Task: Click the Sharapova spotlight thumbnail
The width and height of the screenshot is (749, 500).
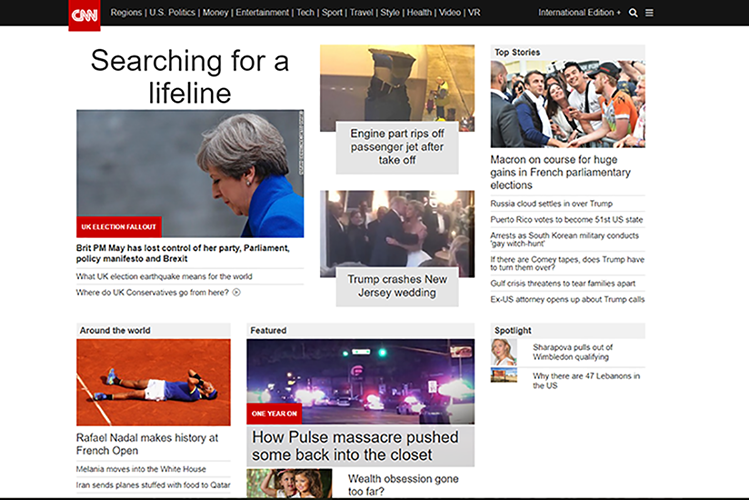Action: point(503,352)
